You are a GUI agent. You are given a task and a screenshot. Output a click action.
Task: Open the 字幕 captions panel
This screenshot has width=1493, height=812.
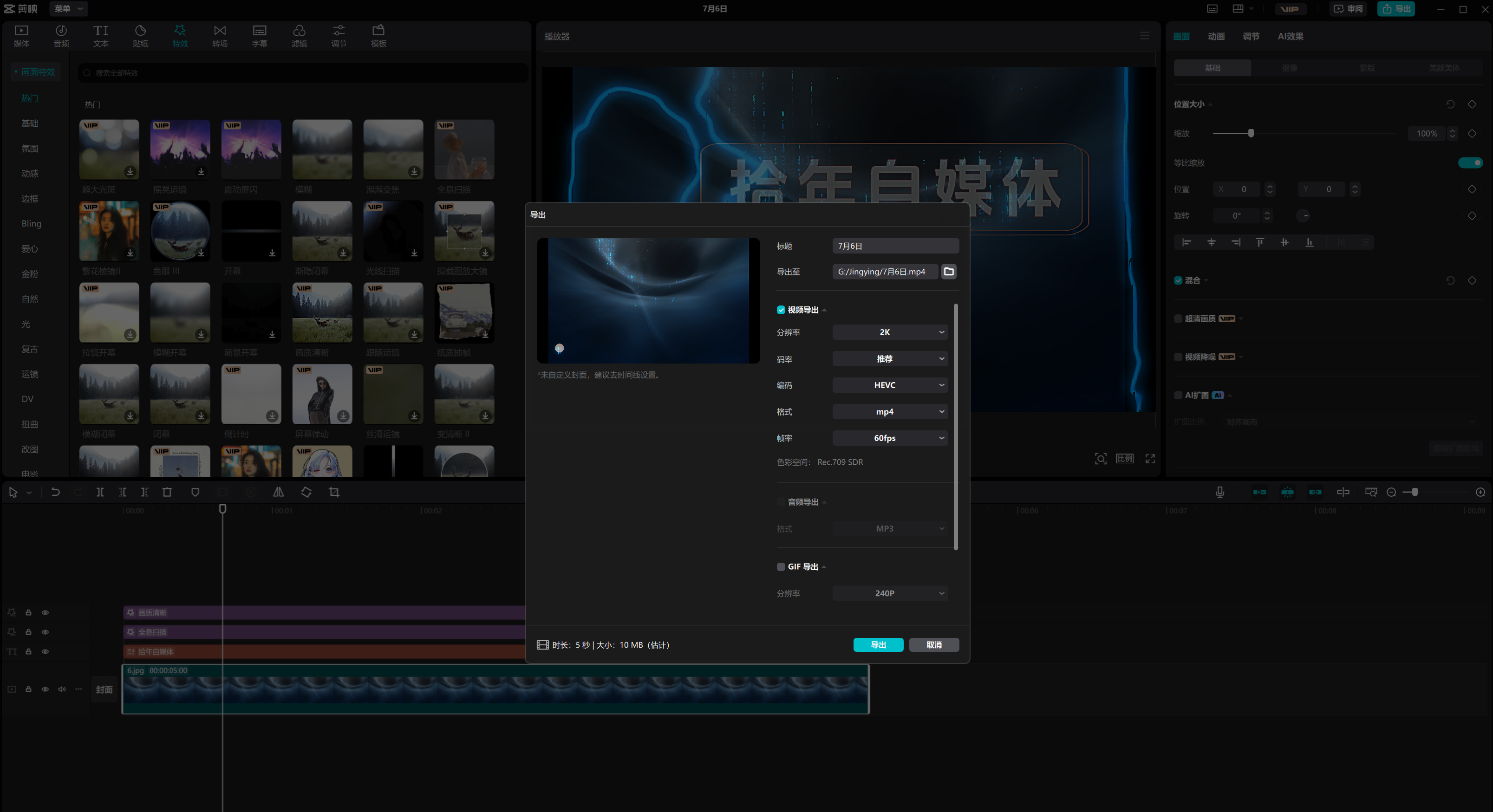click(259, 36)
